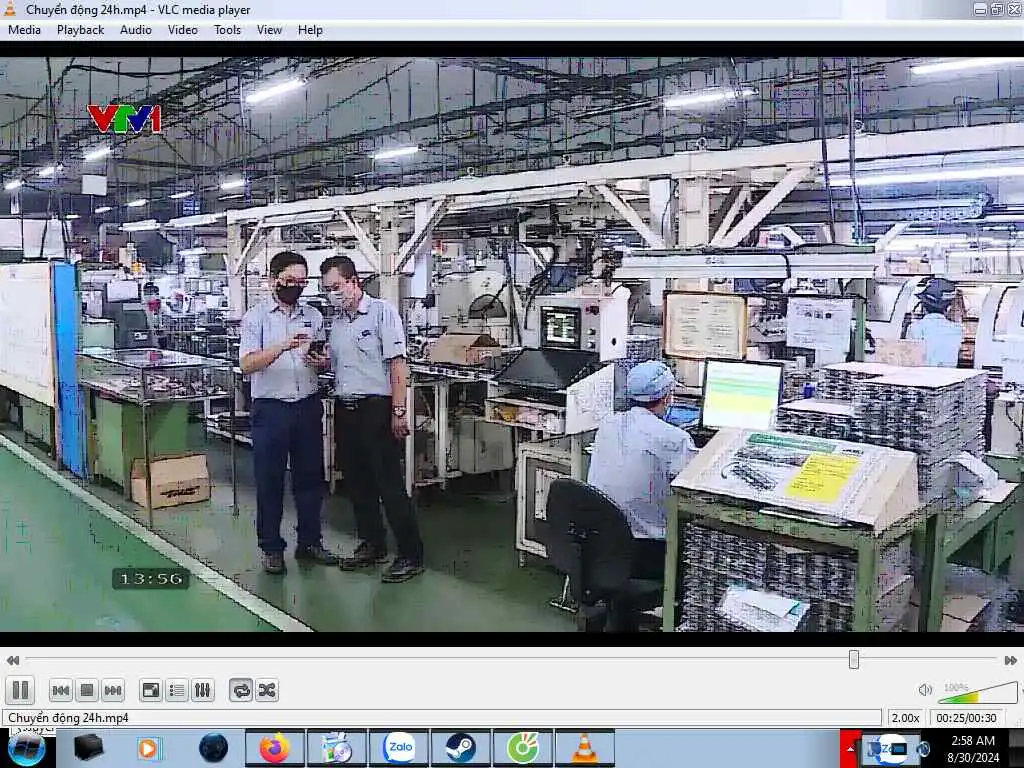Pause playback with the pause button
The width and height of the screenshot is (1024, 768).
click(x=20, y=690)
